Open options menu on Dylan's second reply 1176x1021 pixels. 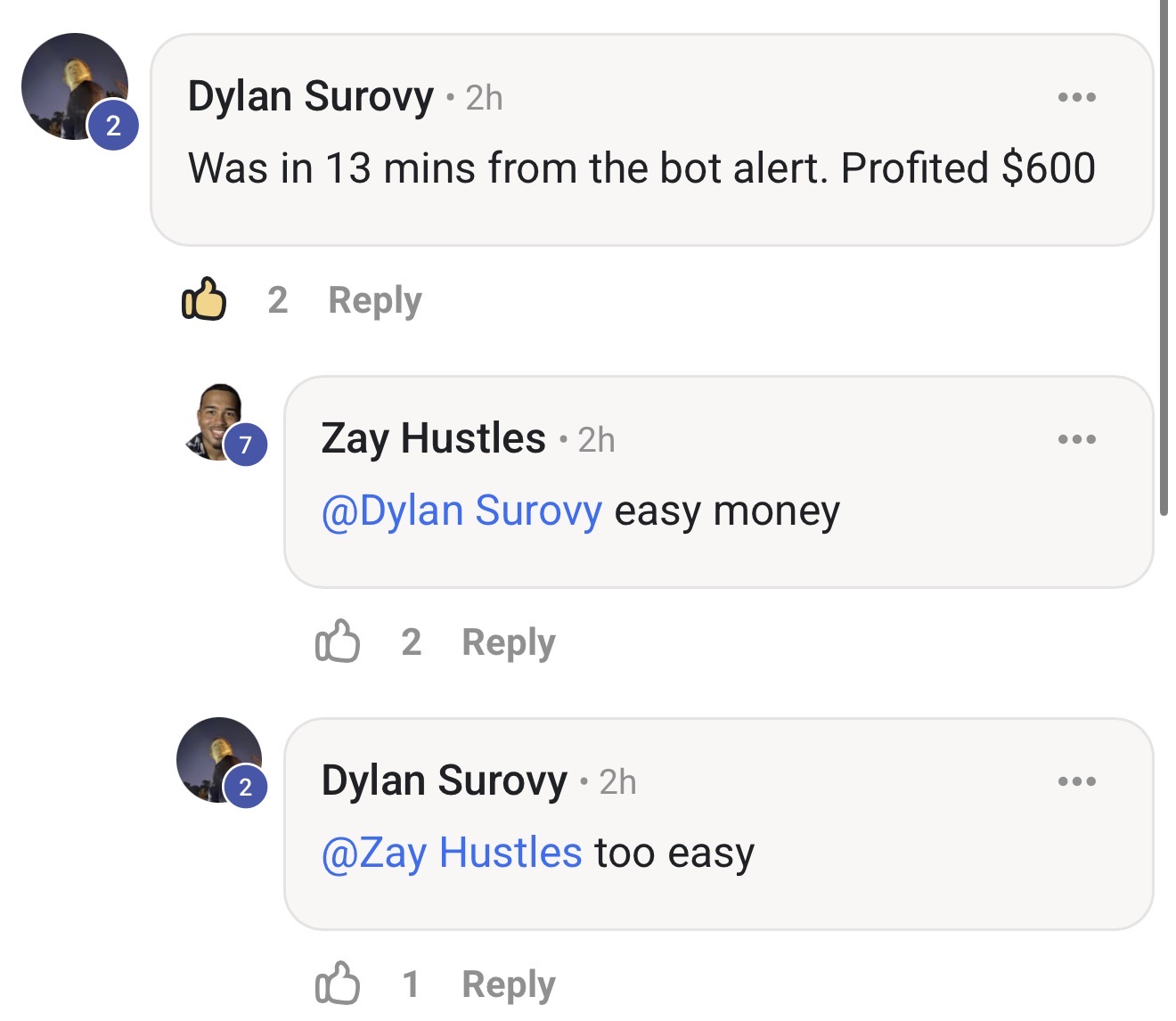tap(1076, 780)
